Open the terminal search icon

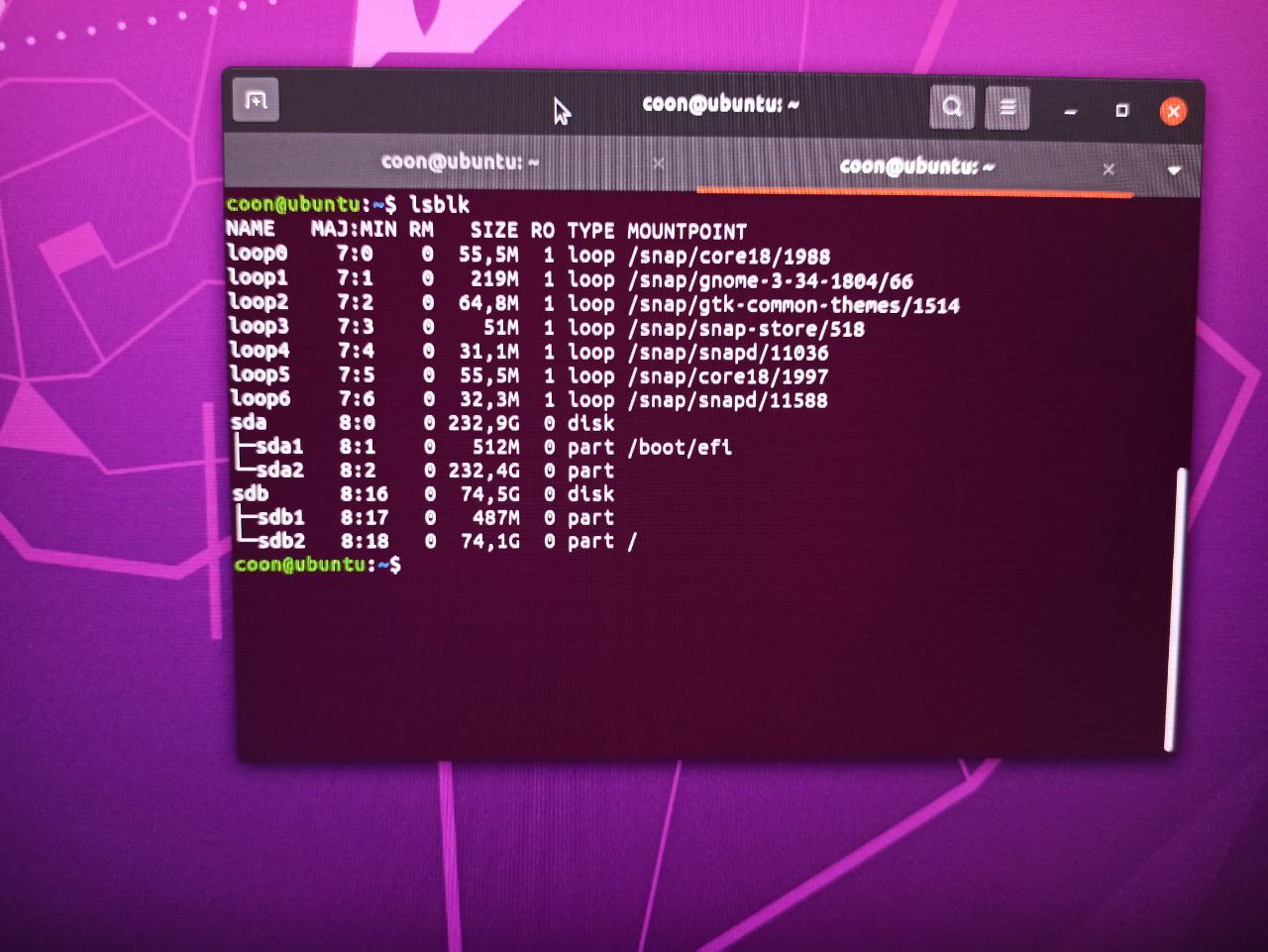coord(952,106)
